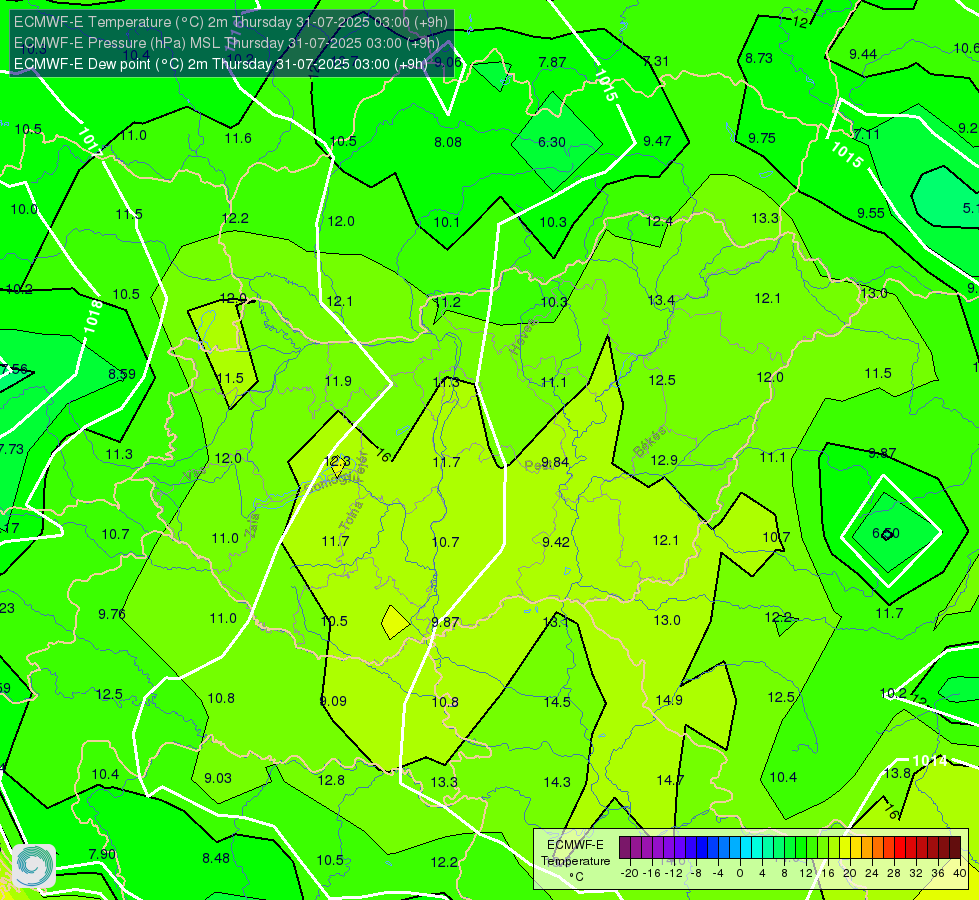Click the 14.9 dew point value

click(669, 700)
